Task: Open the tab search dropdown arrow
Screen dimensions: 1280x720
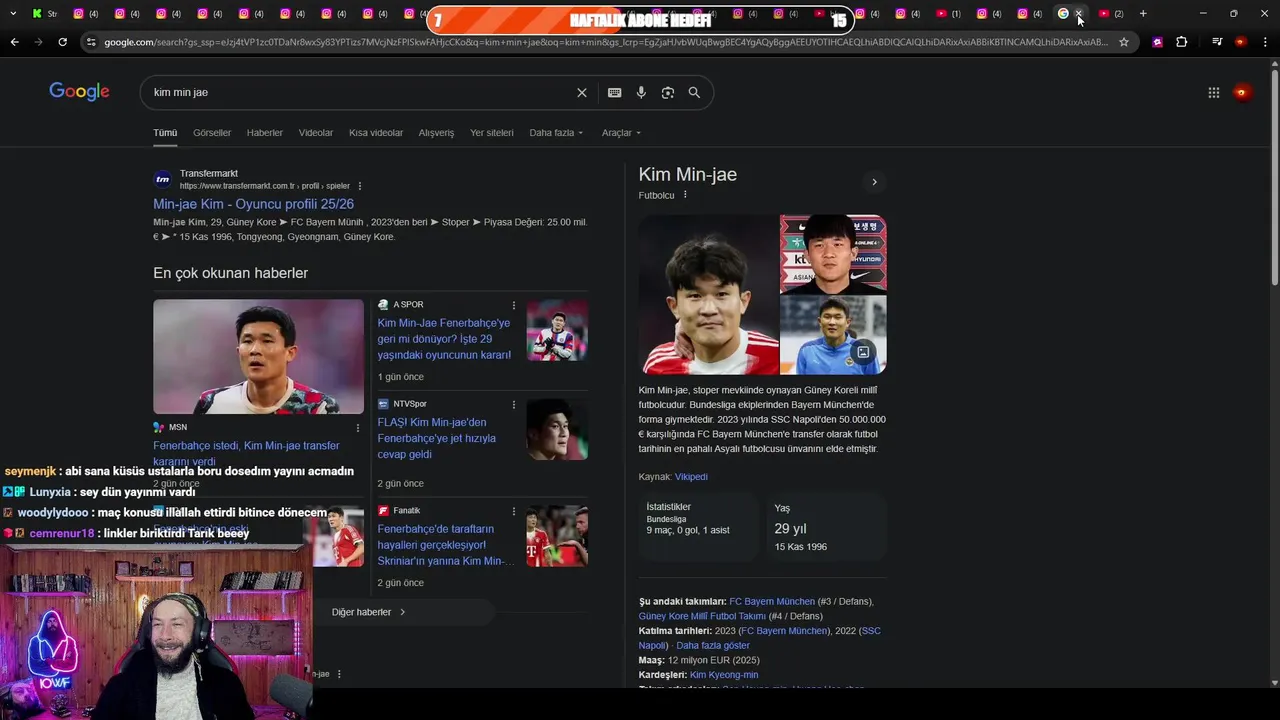Action: [13, 14]
